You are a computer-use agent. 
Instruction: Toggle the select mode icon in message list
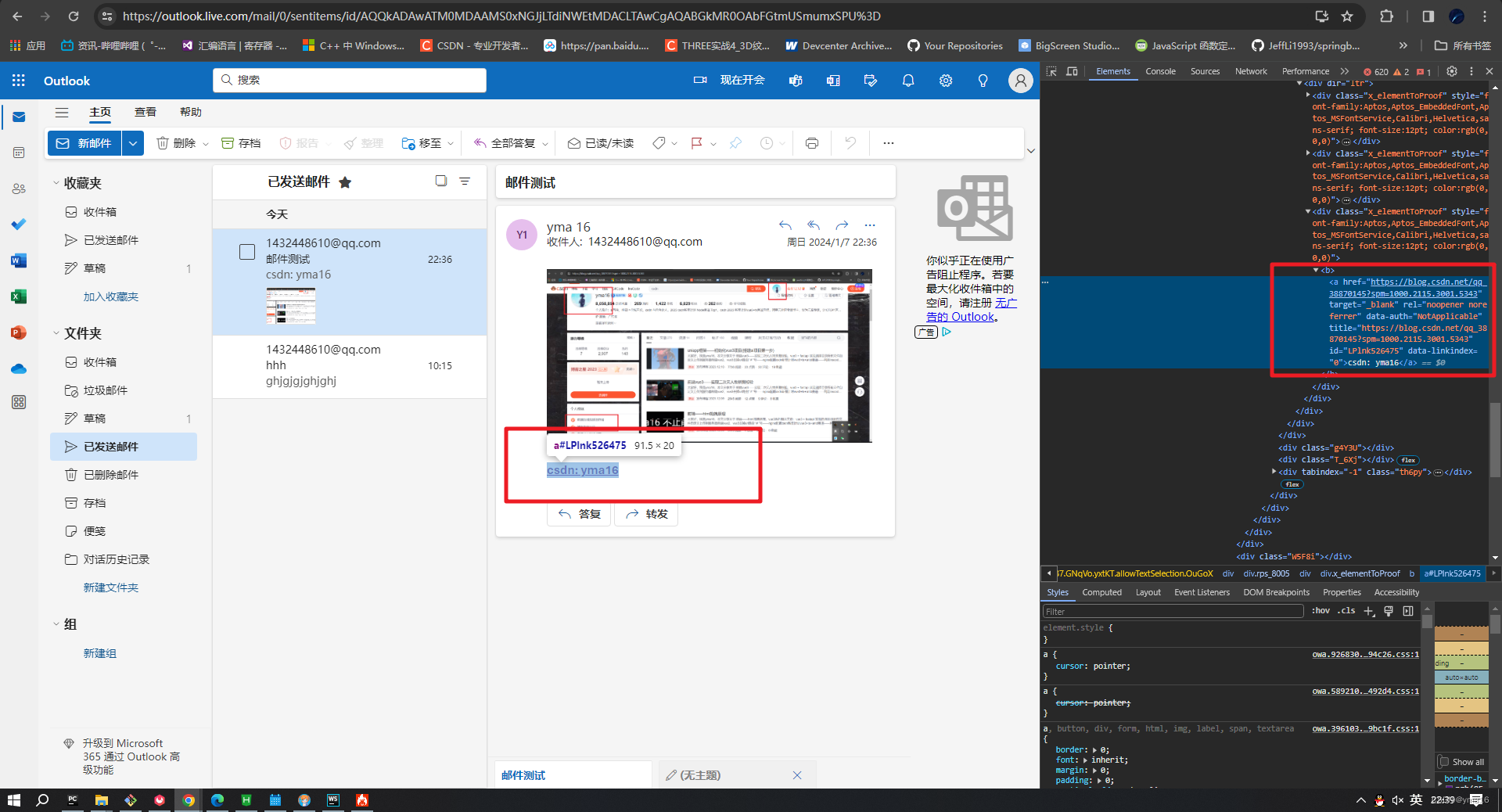click(441, 181)
